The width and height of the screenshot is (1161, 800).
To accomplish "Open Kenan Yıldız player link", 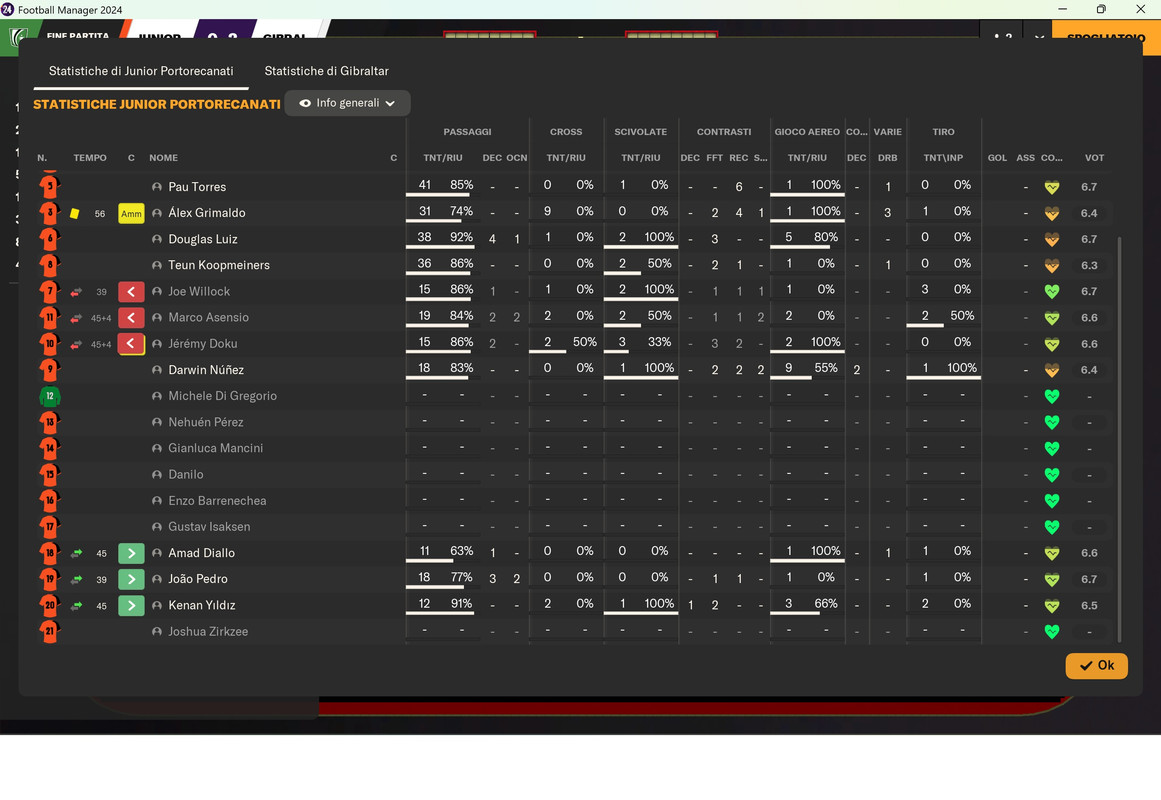I will (201, 605).
